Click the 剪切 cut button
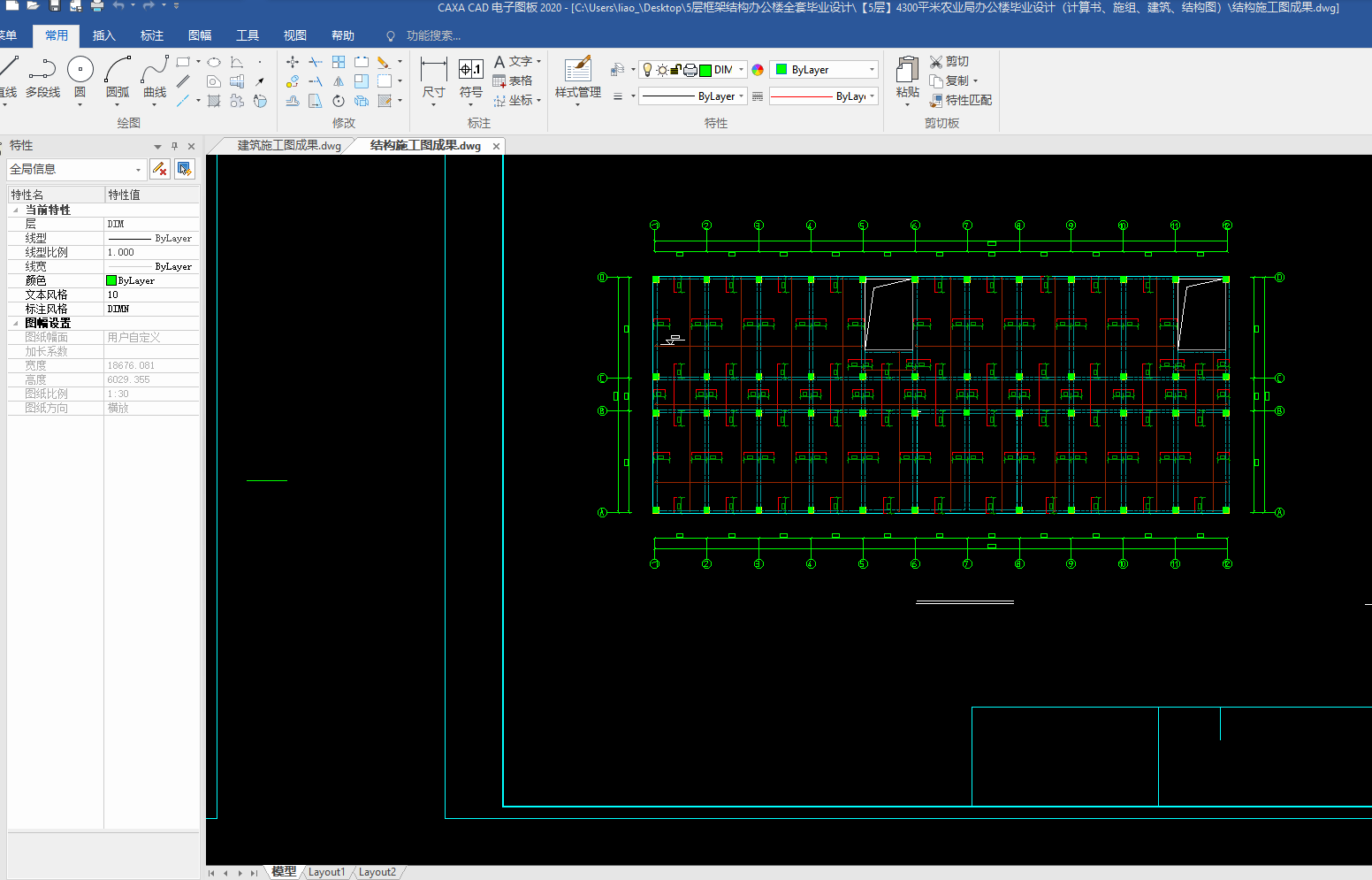 coord(949,61)
